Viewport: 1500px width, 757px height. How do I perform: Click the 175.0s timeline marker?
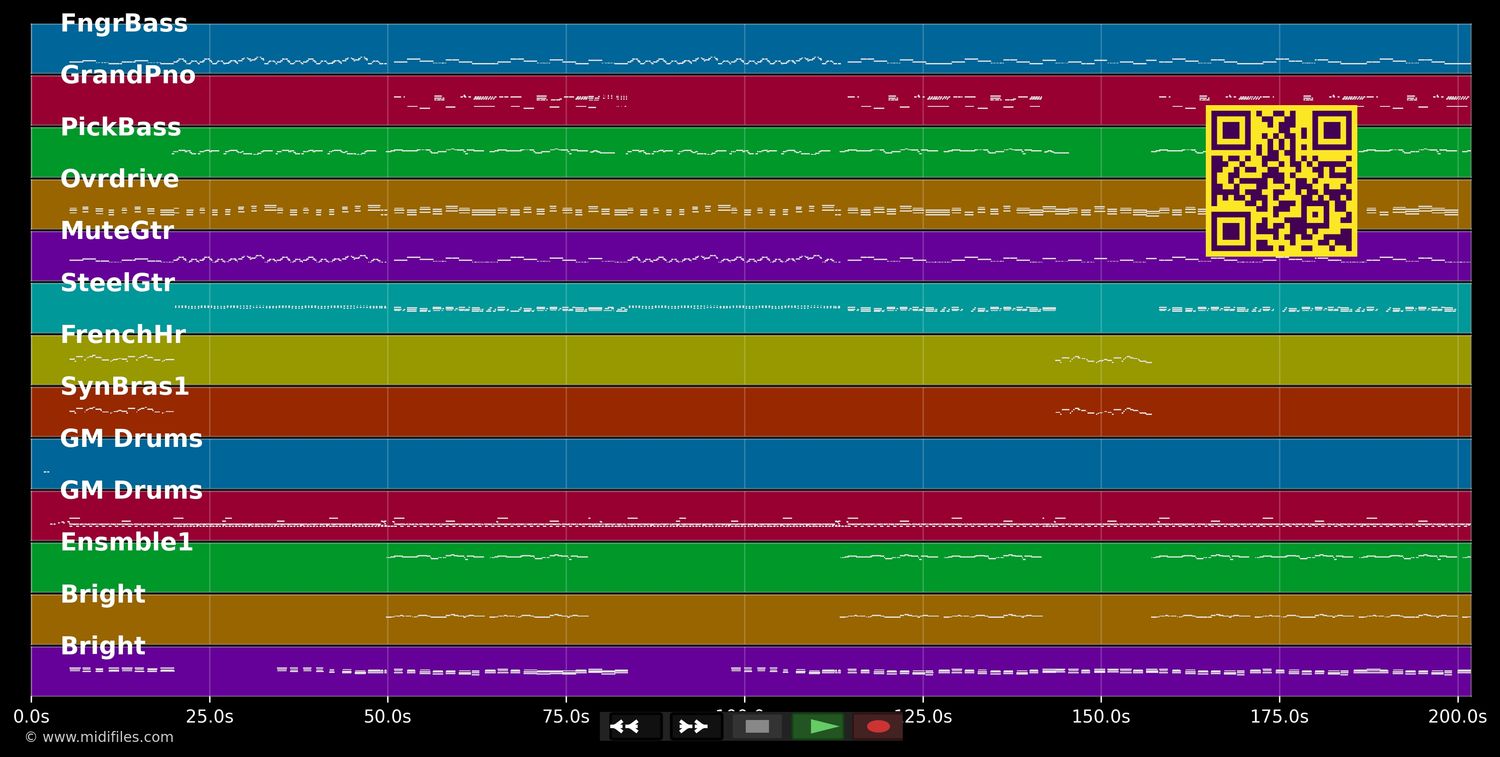1279,716
